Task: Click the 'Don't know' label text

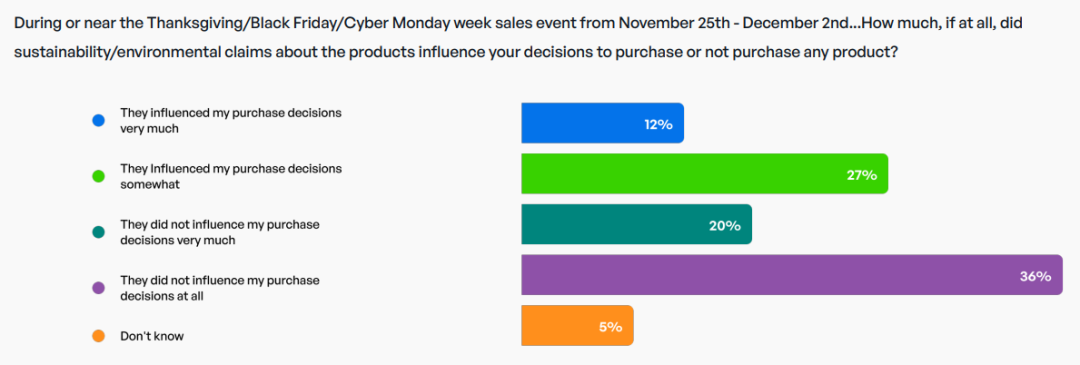Action: pos(152,336)
